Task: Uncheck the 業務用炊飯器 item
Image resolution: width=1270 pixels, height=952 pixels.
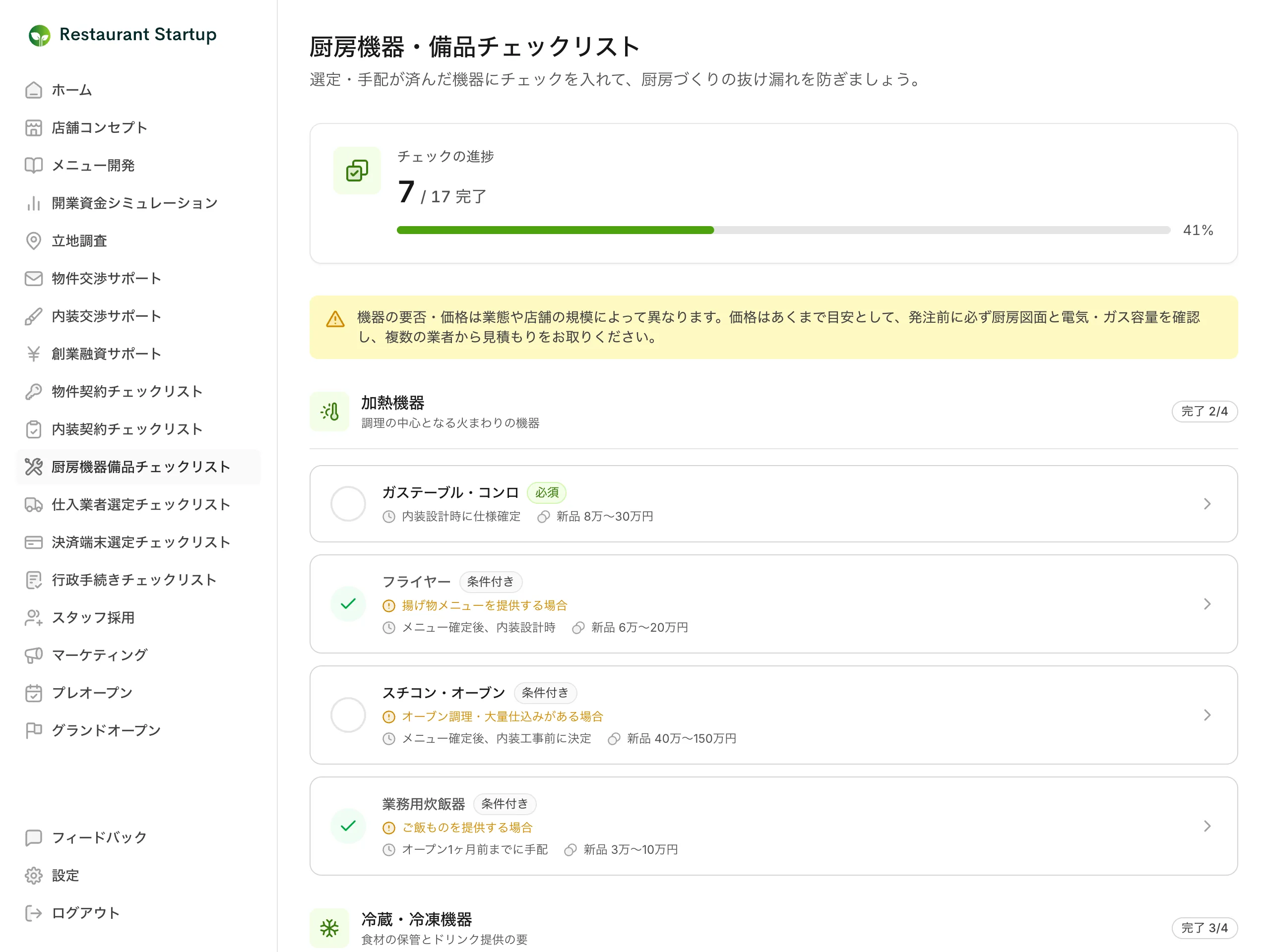Action: (x=348, y=826)
